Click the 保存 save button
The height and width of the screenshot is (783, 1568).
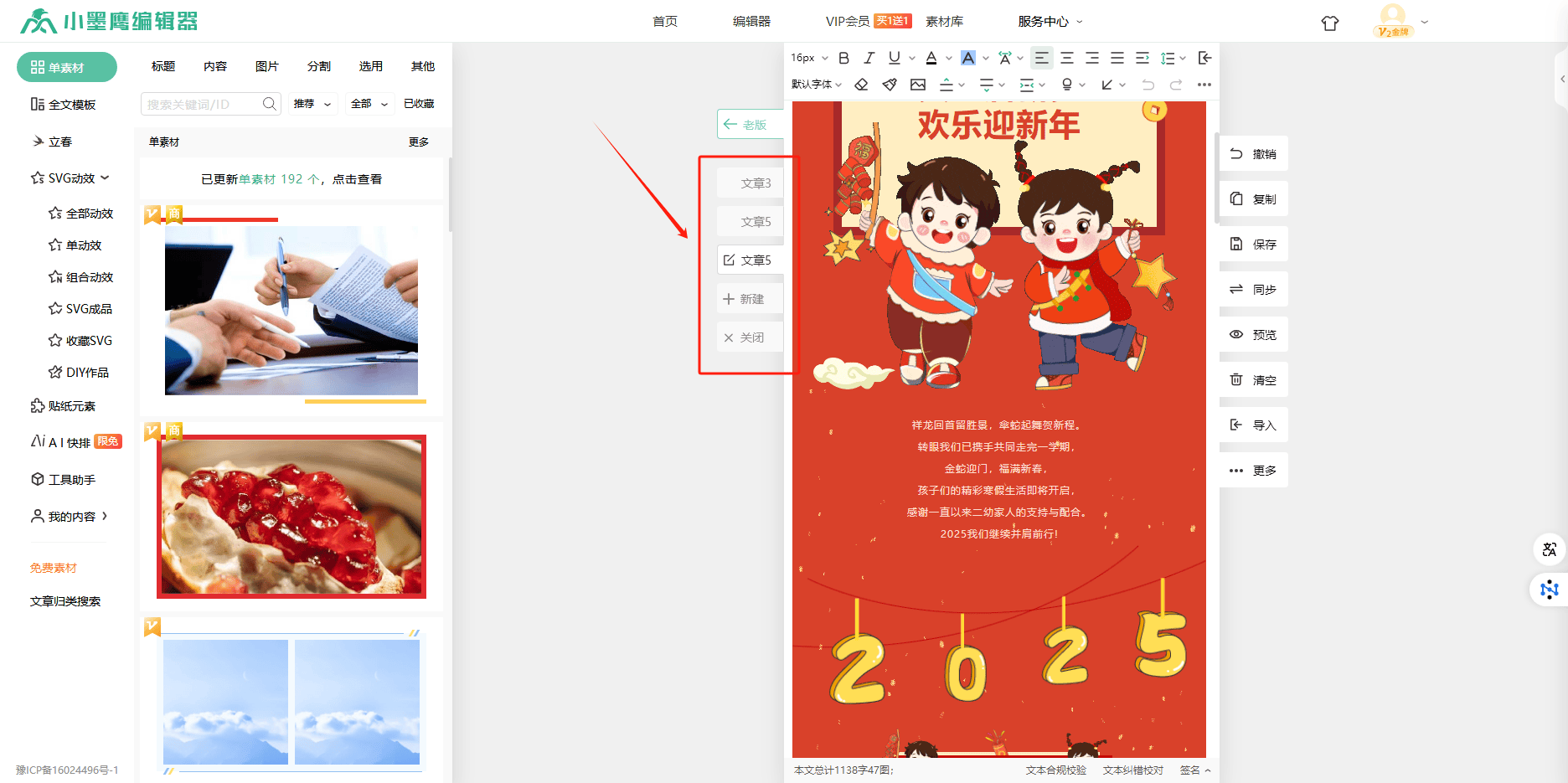1253,245
